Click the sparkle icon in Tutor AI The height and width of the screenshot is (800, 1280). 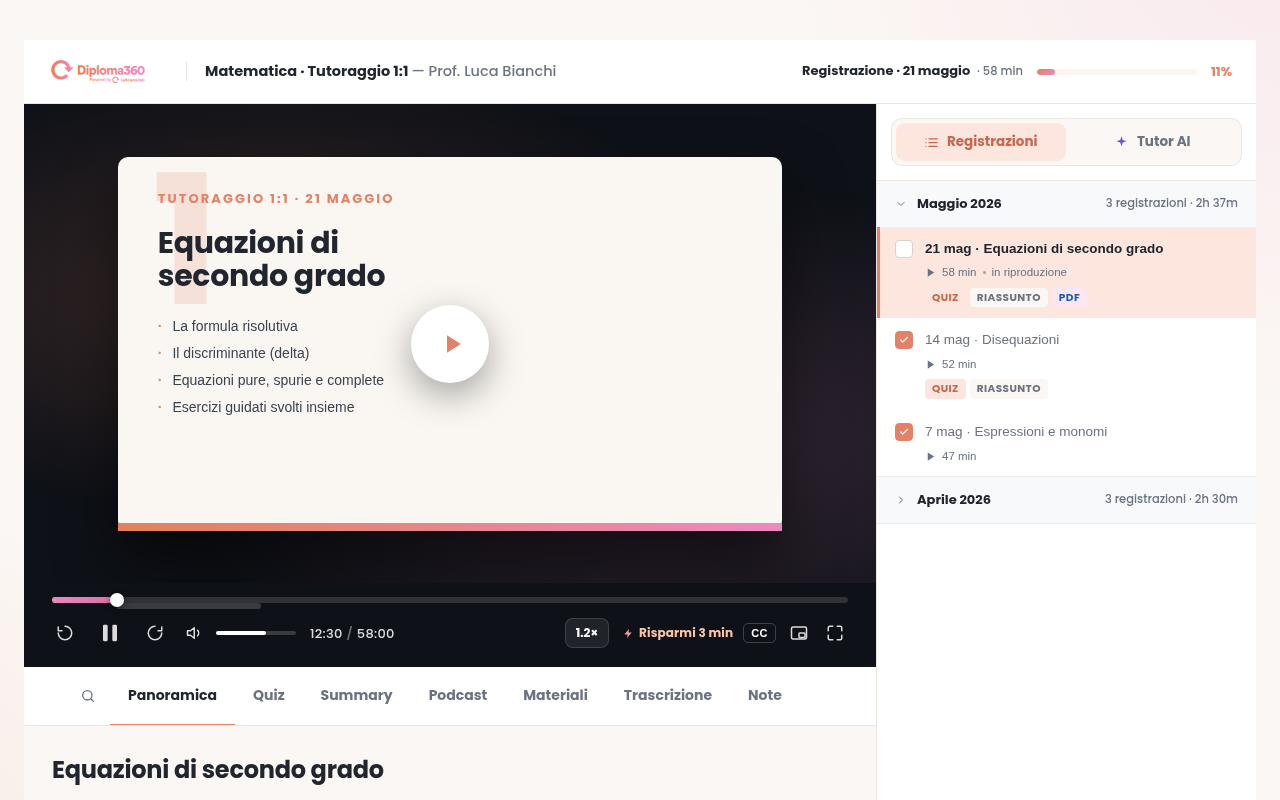tap(1122, 142)
